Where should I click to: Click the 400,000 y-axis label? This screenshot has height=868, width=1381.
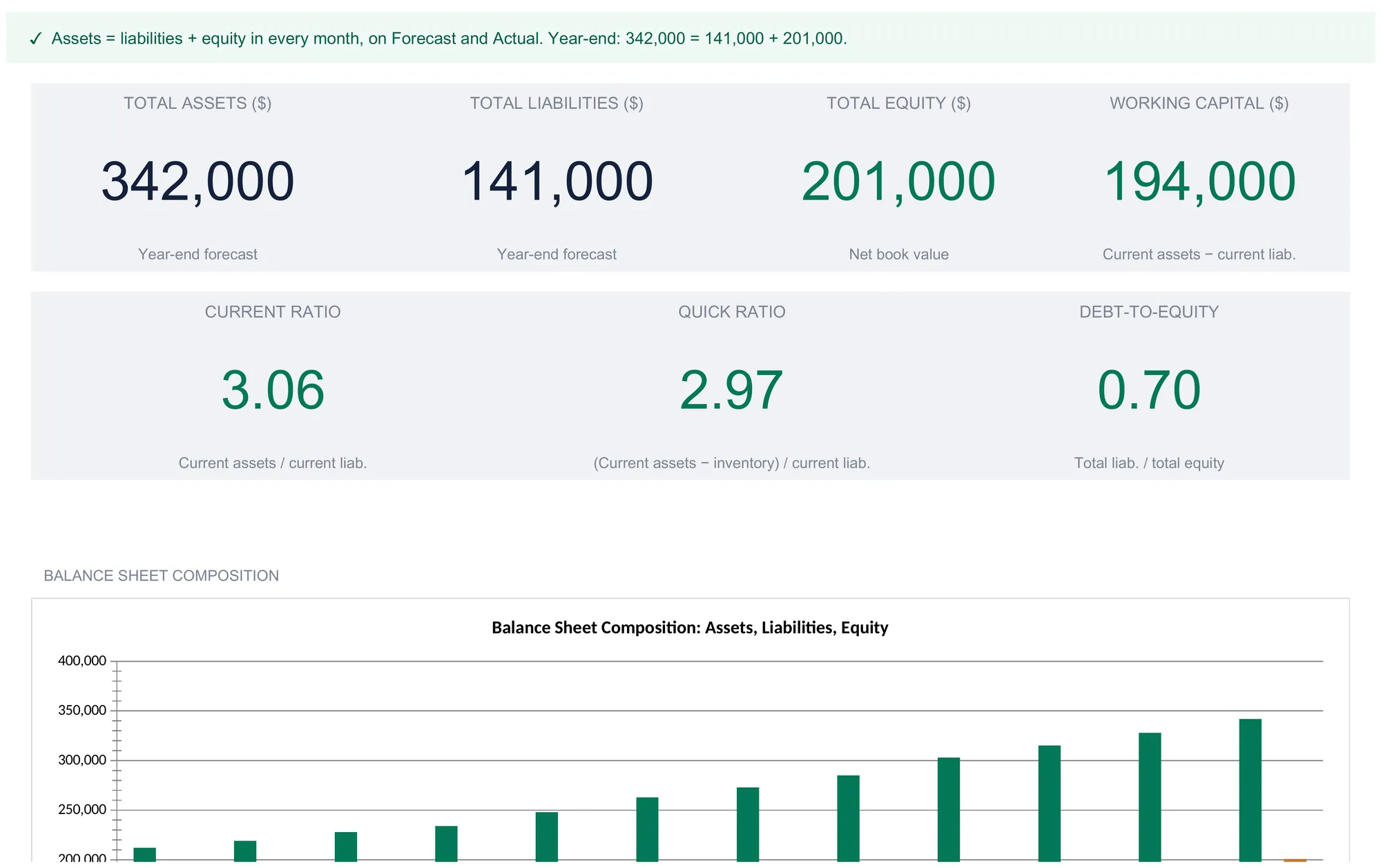point(82,661)
